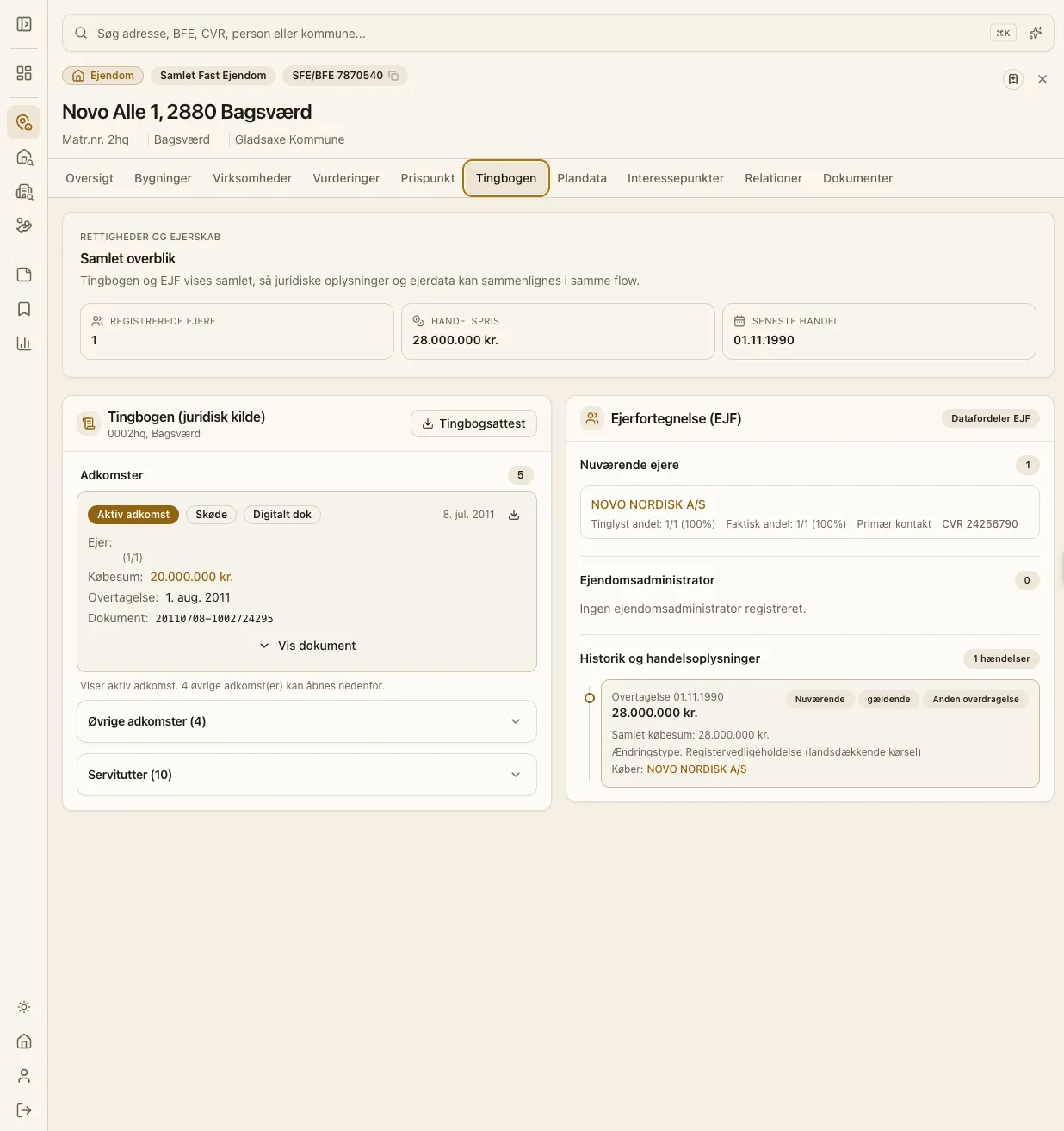Screen dimensions: 1064x1131
Task: Switch to the Bygninger tab
Action: [163, 178]
